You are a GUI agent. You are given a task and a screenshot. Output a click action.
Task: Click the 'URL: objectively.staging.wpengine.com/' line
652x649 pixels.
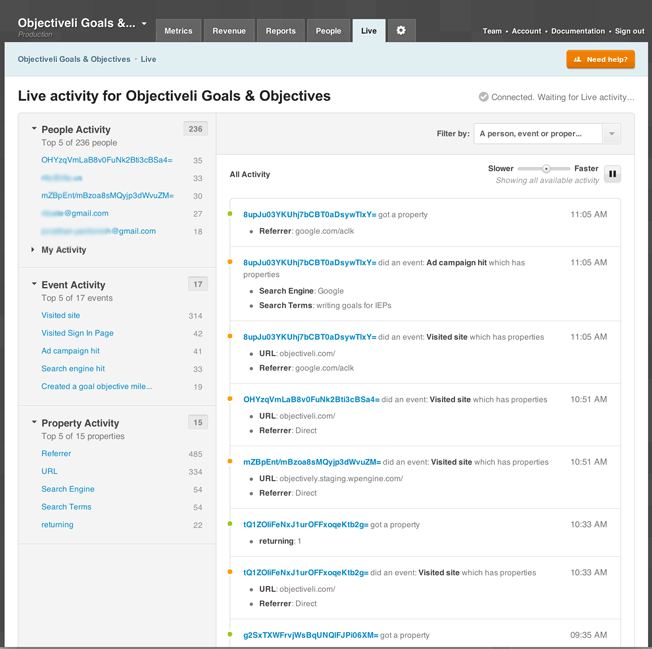click(x=331, y=479)
